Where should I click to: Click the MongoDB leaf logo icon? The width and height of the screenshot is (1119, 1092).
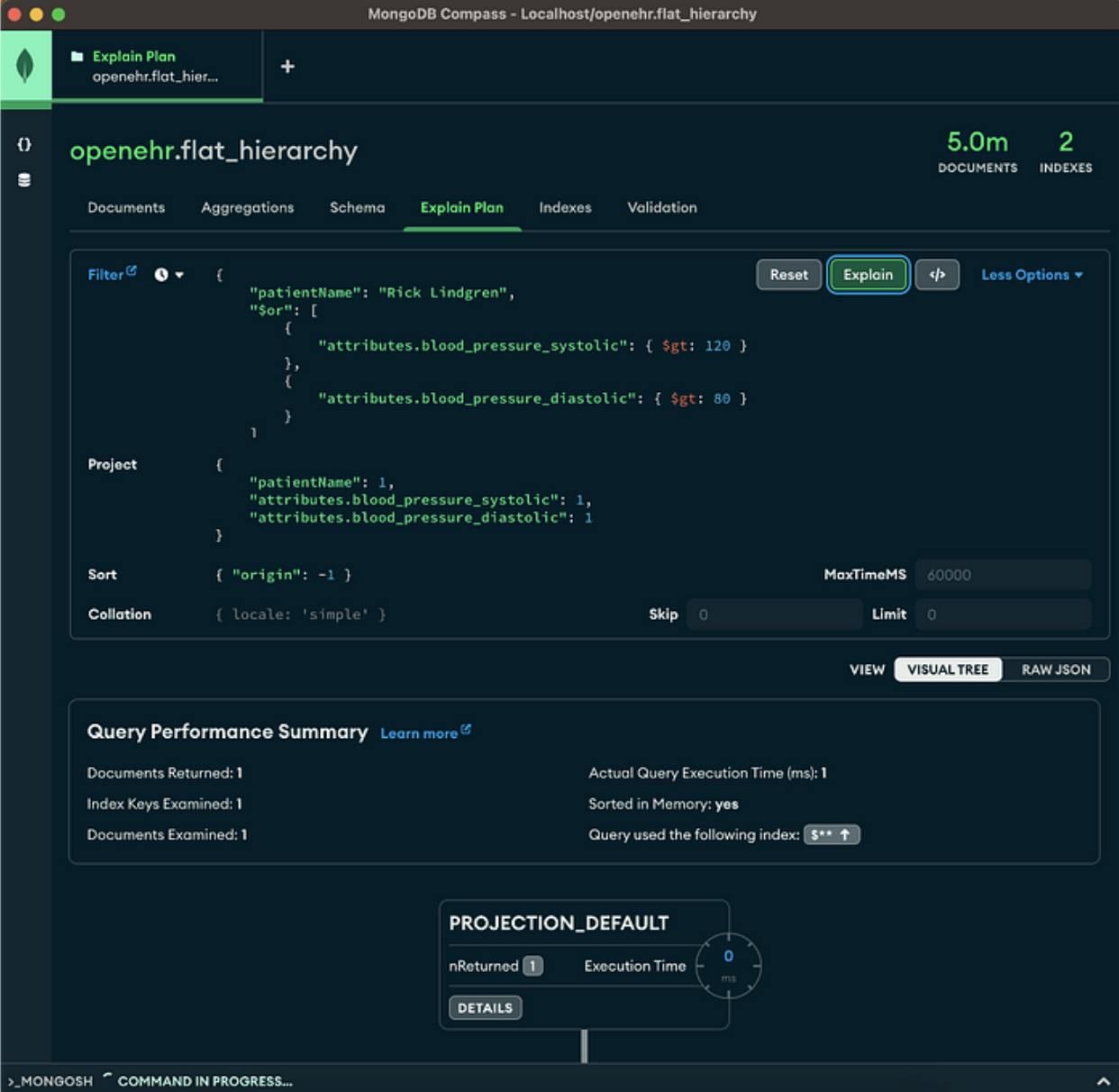(x=25, y=66)
